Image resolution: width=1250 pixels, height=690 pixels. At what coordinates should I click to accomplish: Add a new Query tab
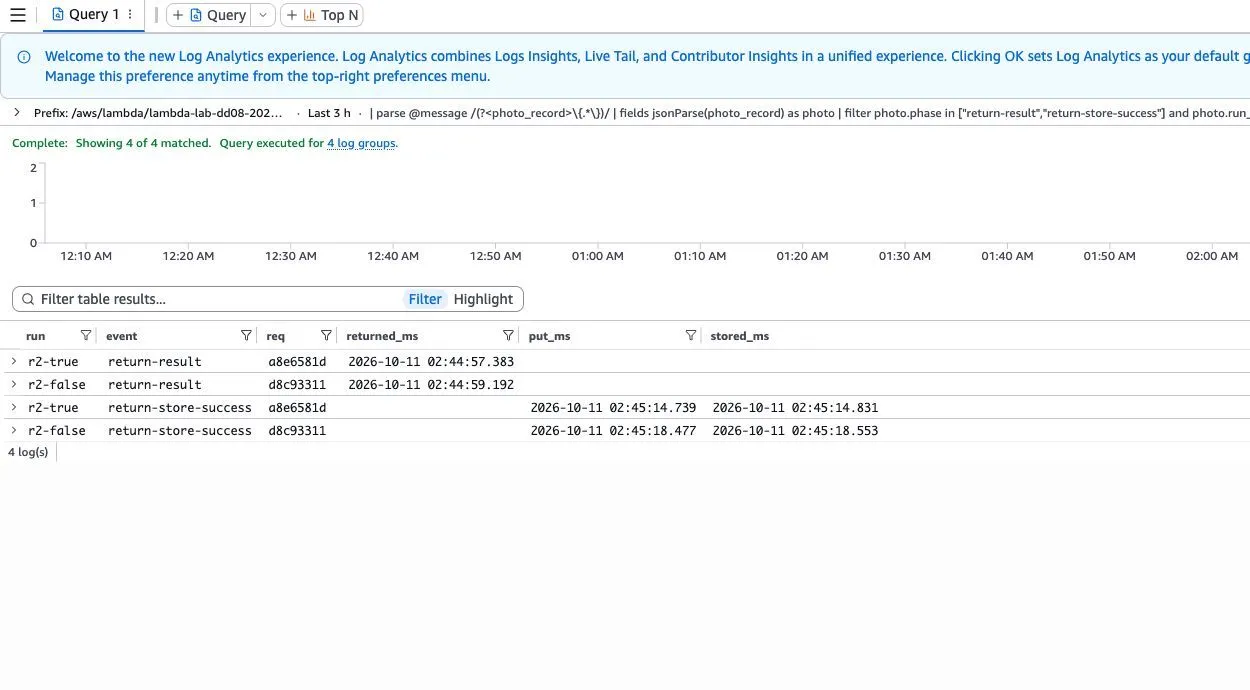click(x=207, y=15)
